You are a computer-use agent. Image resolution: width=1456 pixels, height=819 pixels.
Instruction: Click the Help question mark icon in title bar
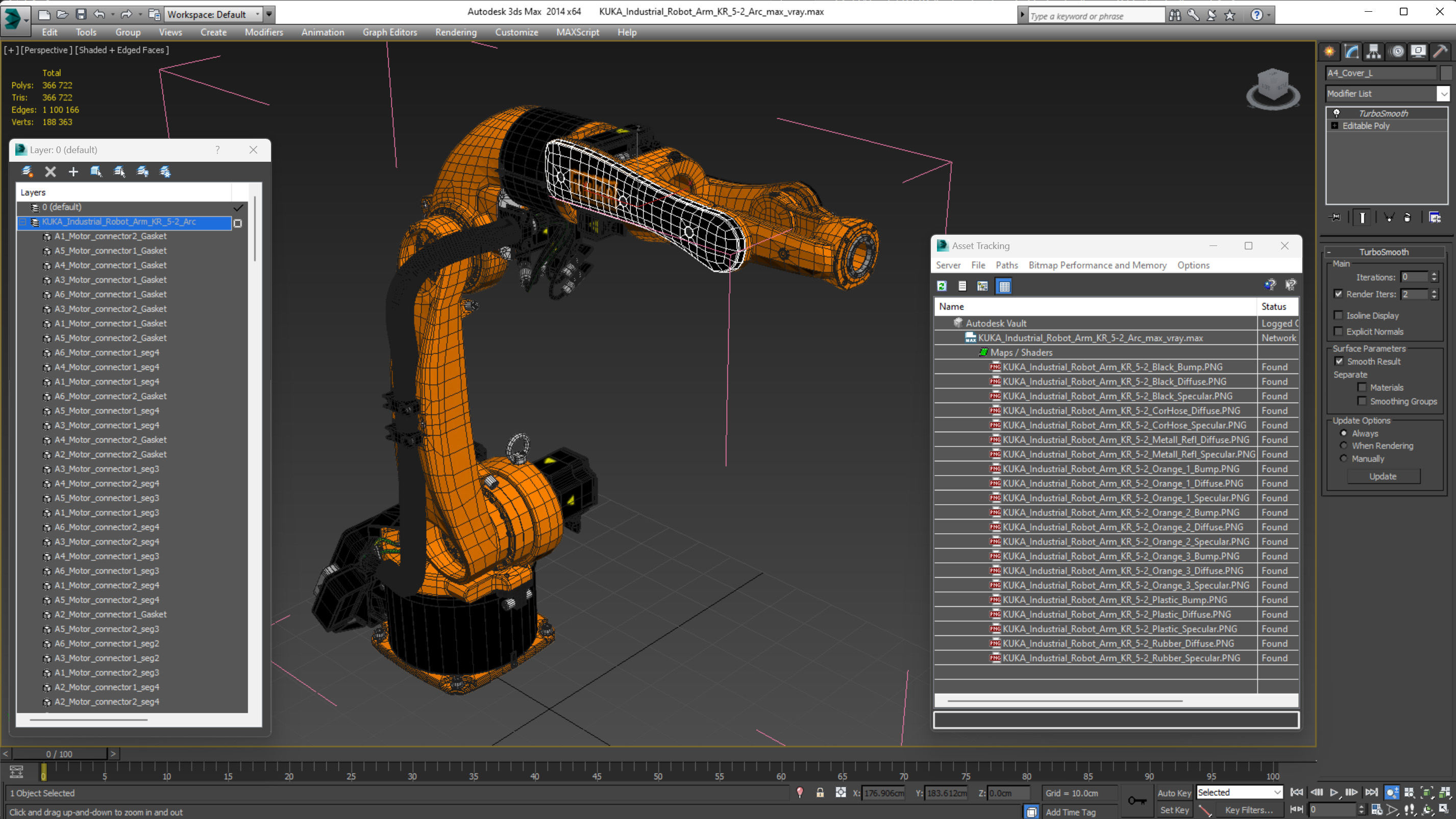1256,15
